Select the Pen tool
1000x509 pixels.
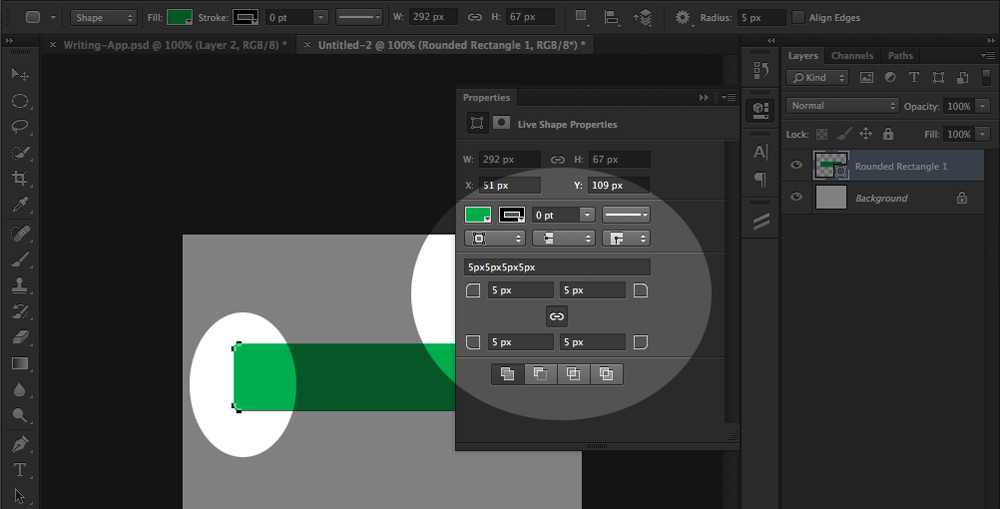(x=19, y=443)
